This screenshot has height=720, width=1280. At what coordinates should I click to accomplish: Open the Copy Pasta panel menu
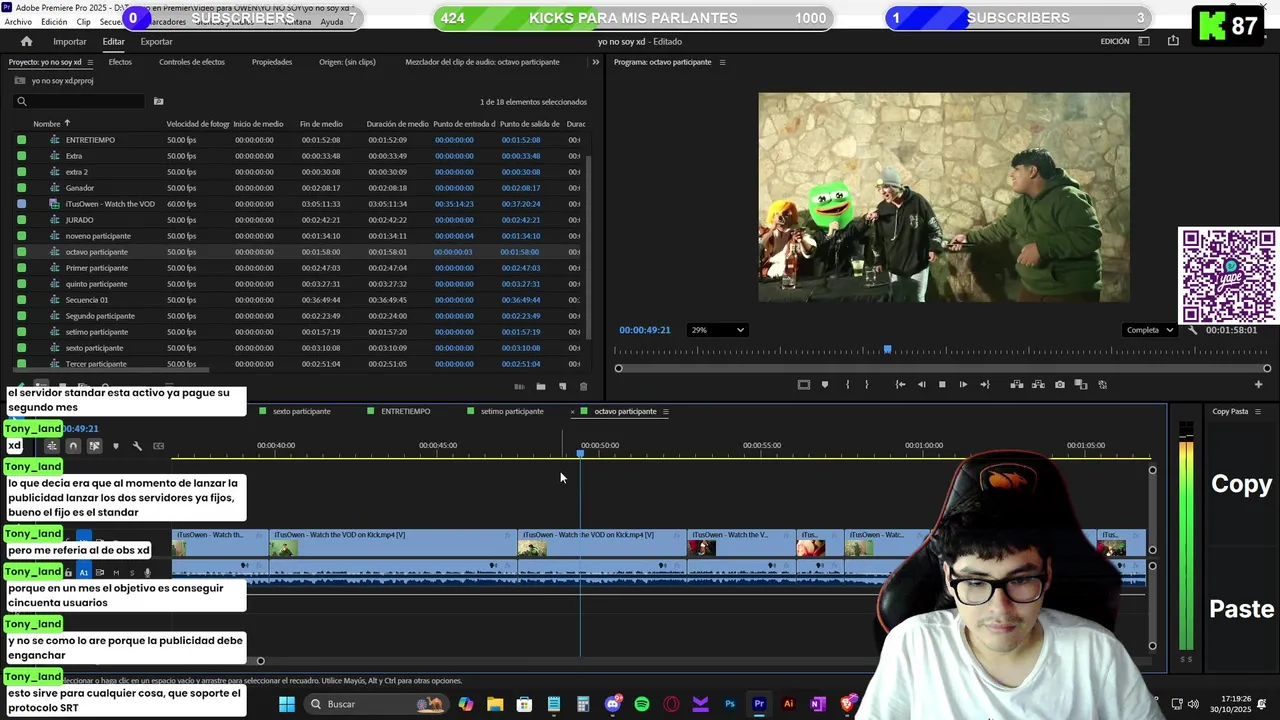(1258, 411)
